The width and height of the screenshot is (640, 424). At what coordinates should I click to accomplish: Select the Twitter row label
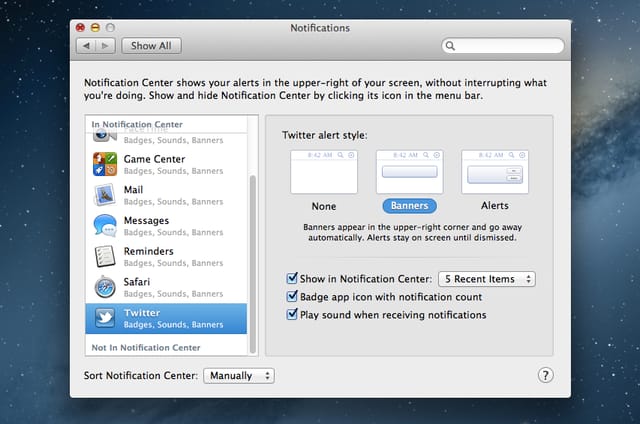142,313
